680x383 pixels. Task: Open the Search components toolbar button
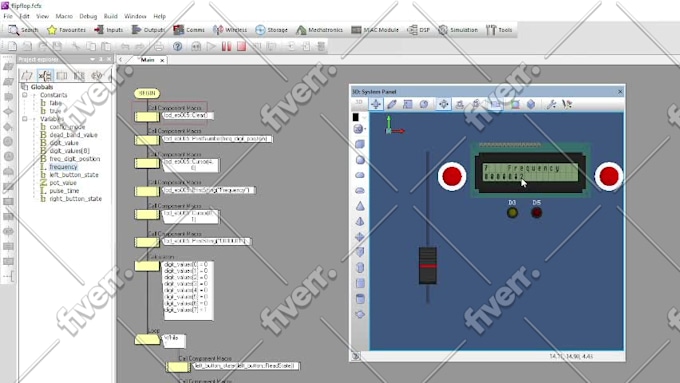(x=23, y=29)
